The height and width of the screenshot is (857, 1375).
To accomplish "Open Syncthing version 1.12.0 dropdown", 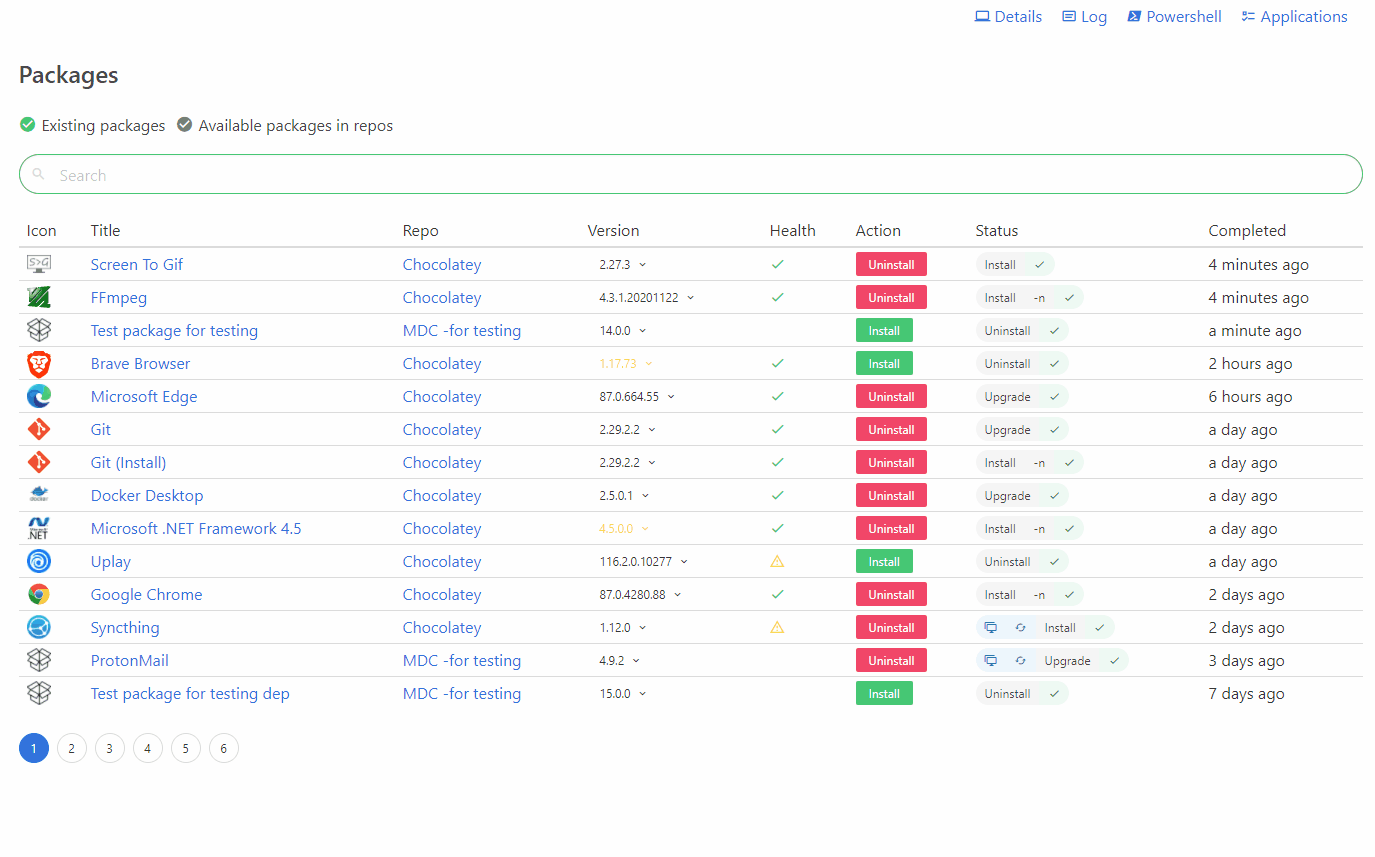I will tap(623, 627).
